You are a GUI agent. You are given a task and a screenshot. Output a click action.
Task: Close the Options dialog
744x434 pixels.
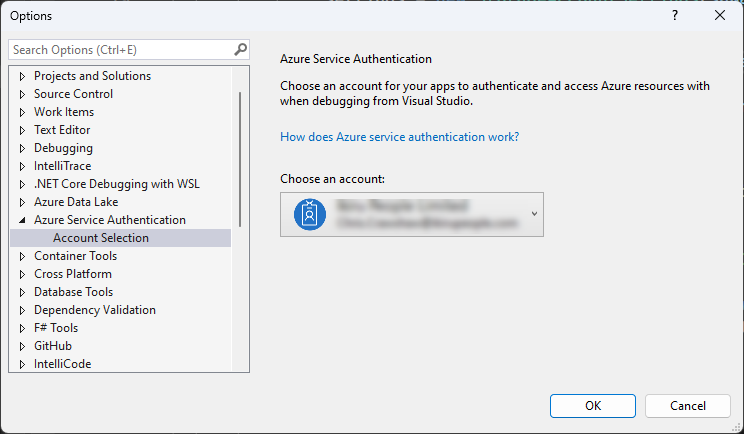click(720, 16)
